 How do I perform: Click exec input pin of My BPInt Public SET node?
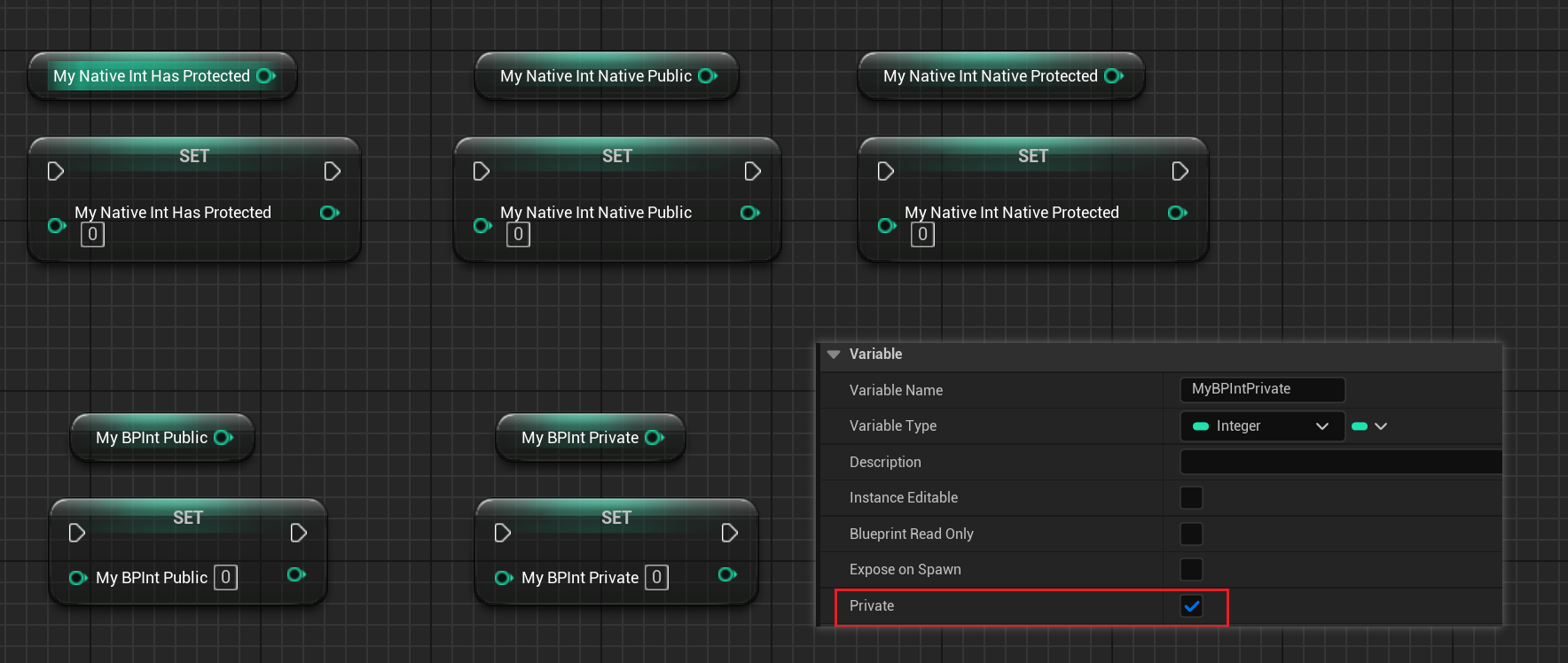point(77,533)
